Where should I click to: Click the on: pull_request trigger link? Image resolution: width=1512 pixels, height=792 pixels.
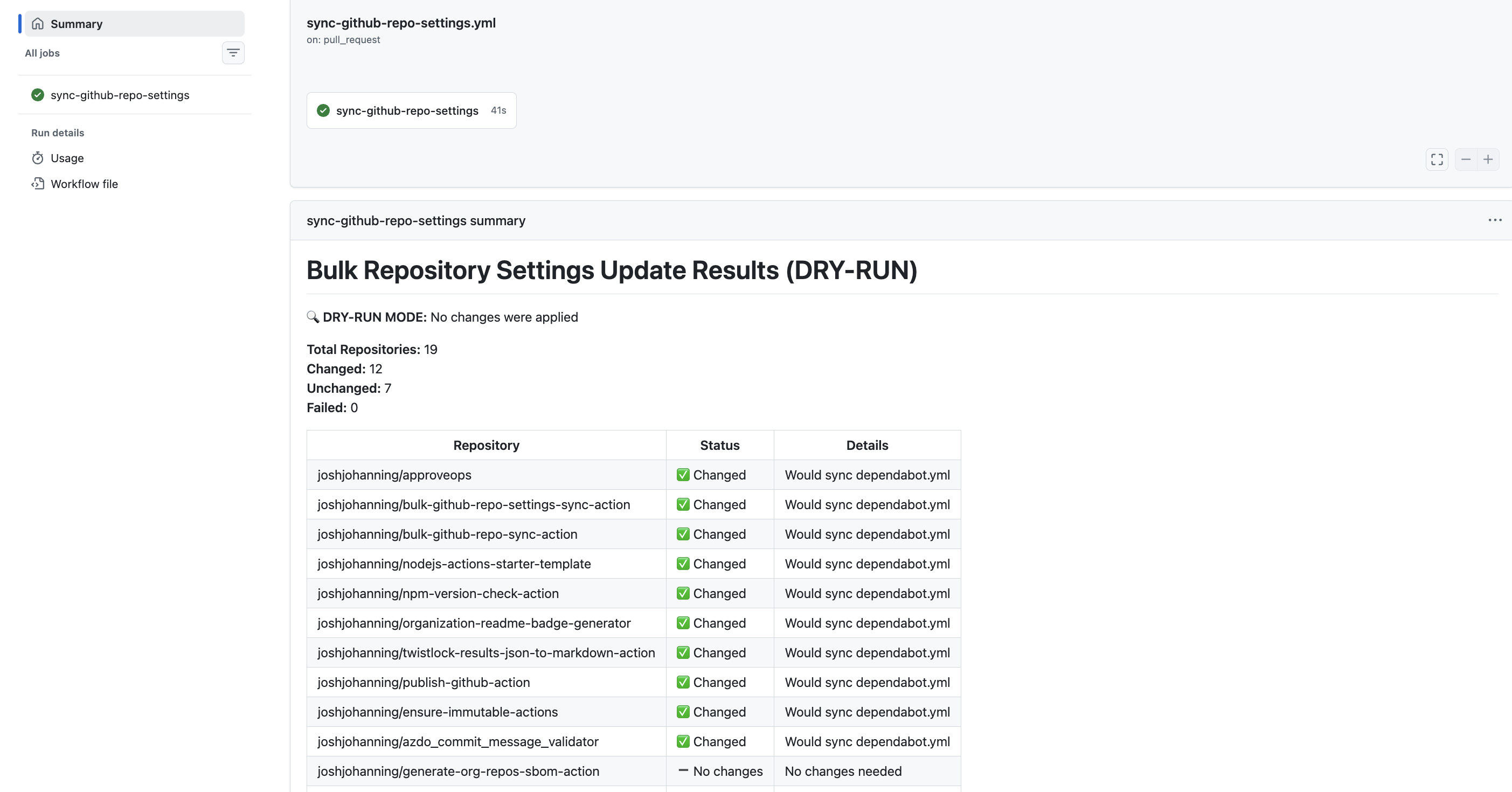(343, 40)
